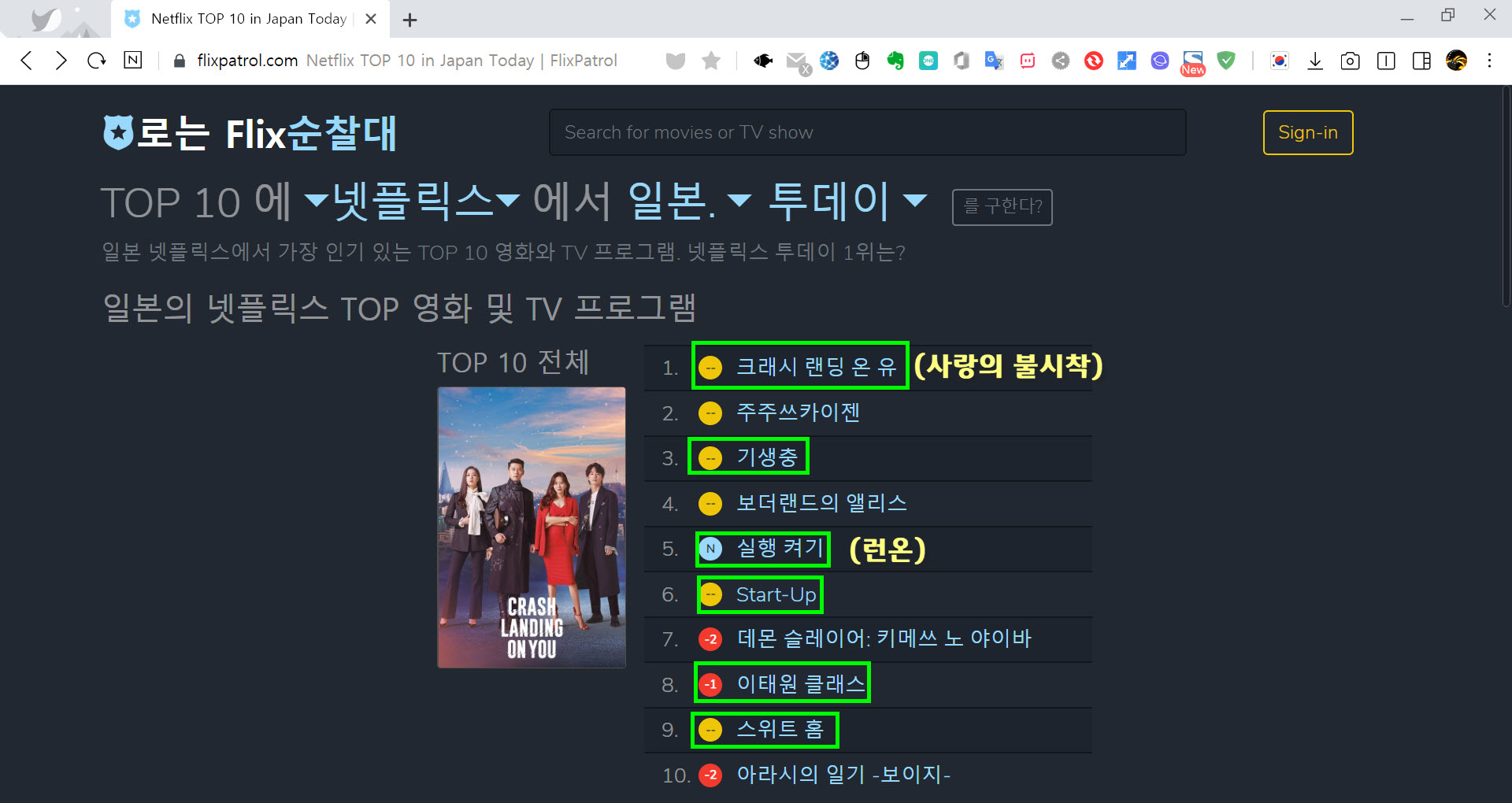Bookmark this page with the star icon
This screenshot has height=803, width=1512.
[711, 61]
